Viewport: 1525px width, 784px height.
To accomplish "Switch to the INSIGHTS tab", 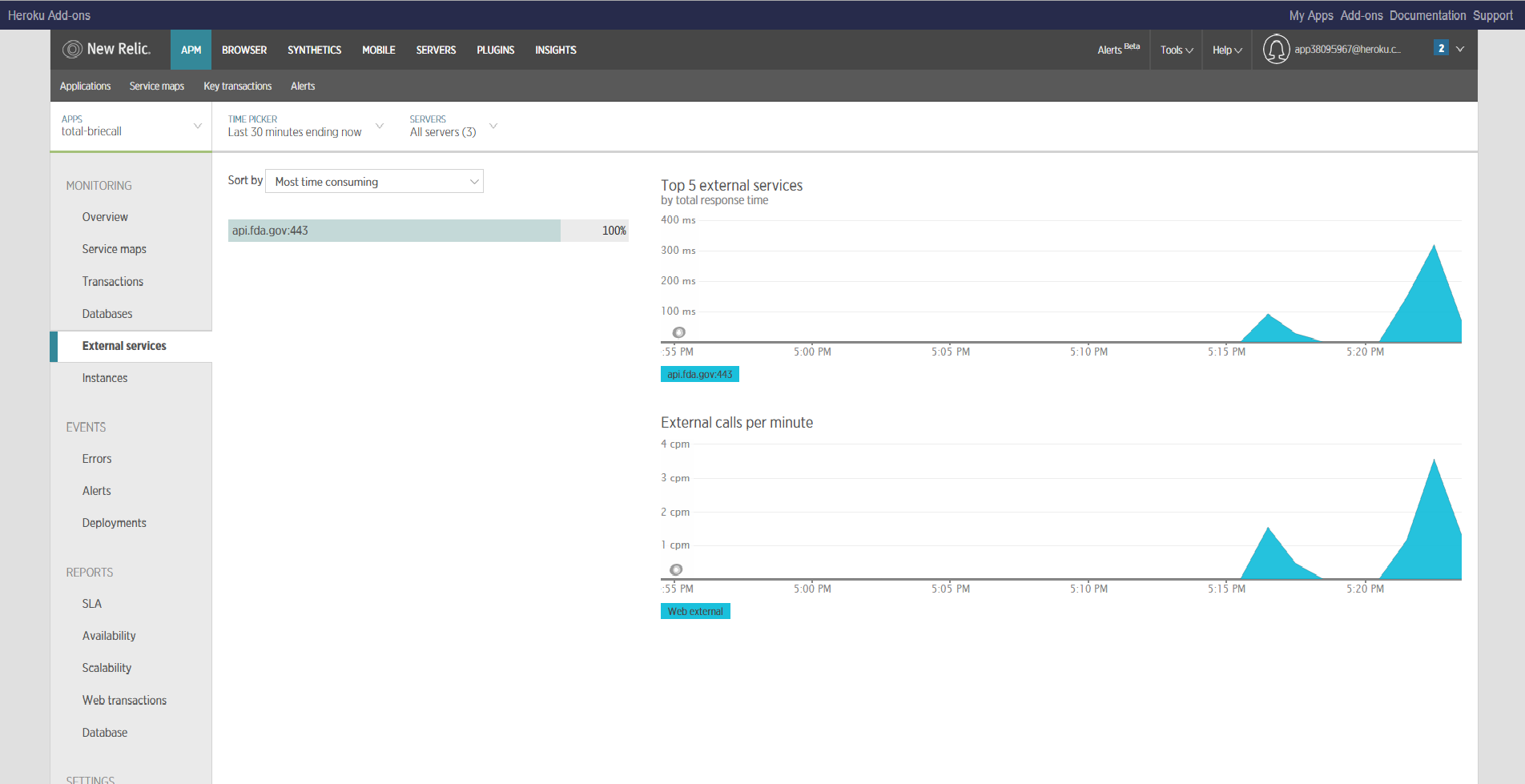I will [556, 50].
